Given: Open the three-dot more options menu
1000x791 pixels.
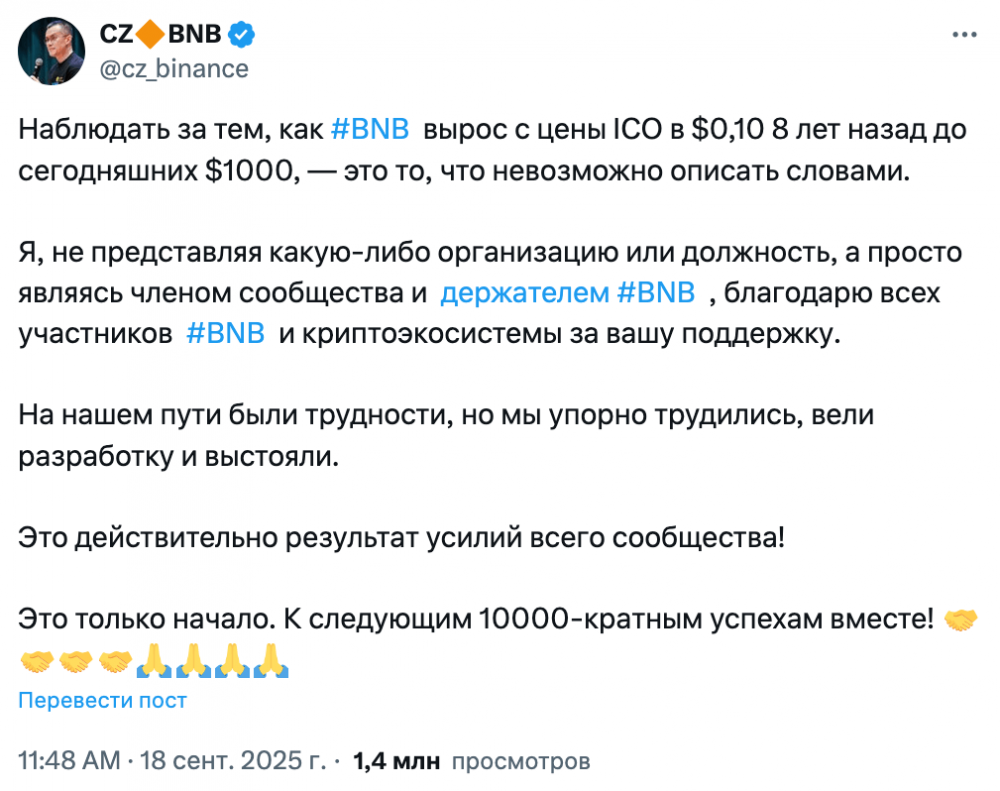Looking at the screenshot, I should [x=963, y=34].
